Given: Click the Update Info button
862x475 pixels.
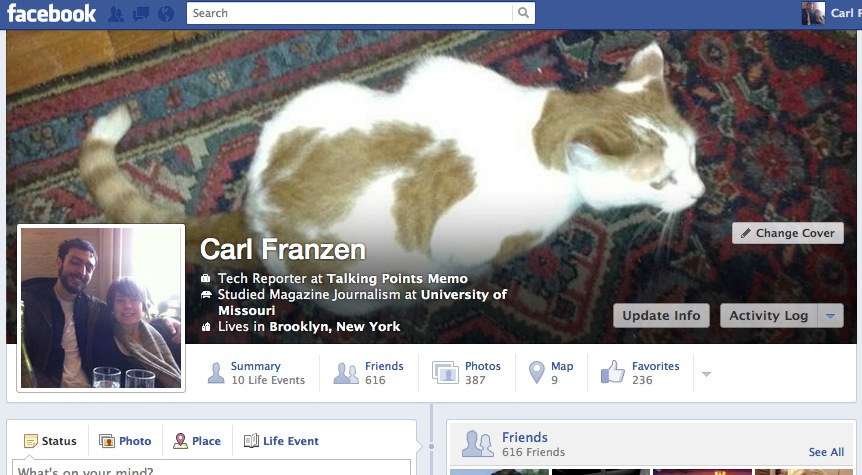Looking at the screenshot, I should 661,316.
